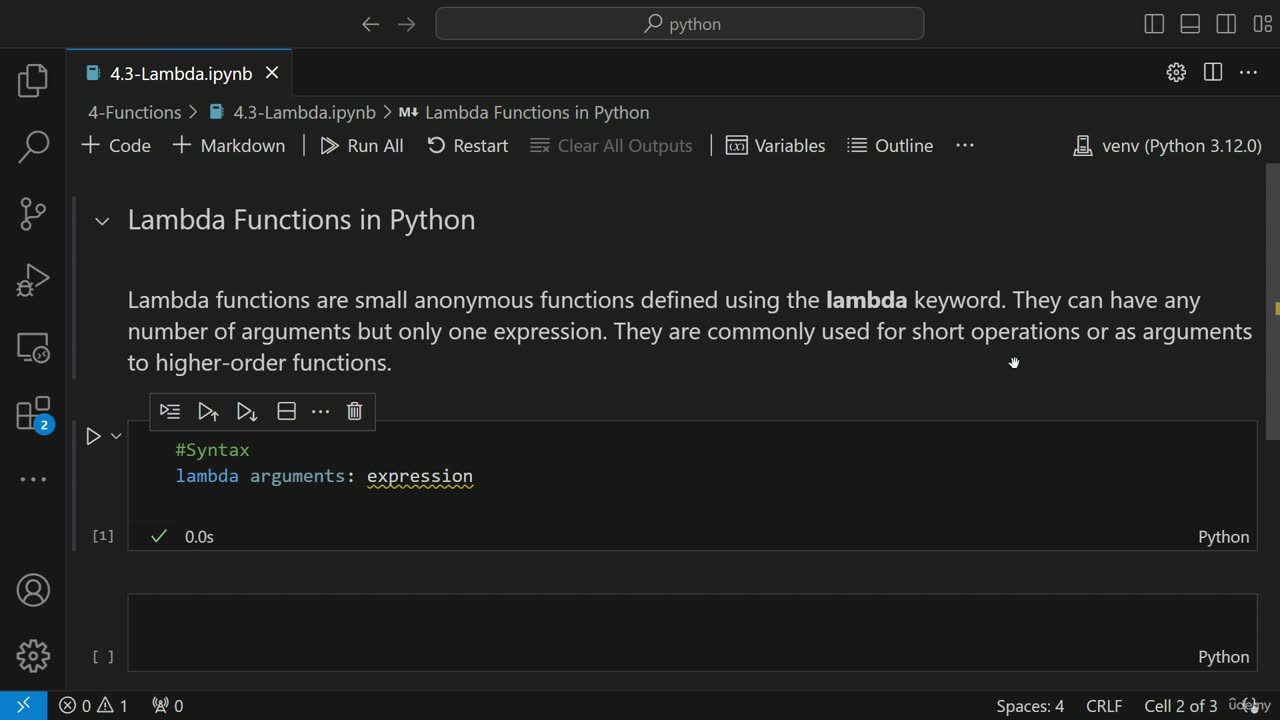Viewport: 1280px width, 720px height.
Task: Split the editor to the right
Action: (1213, 72)
